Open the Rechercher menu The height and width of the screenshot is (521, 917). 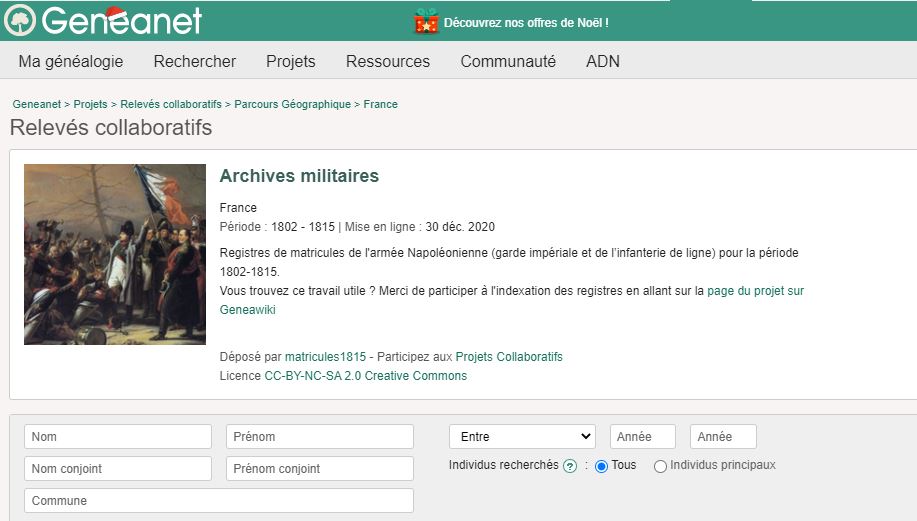195,61
